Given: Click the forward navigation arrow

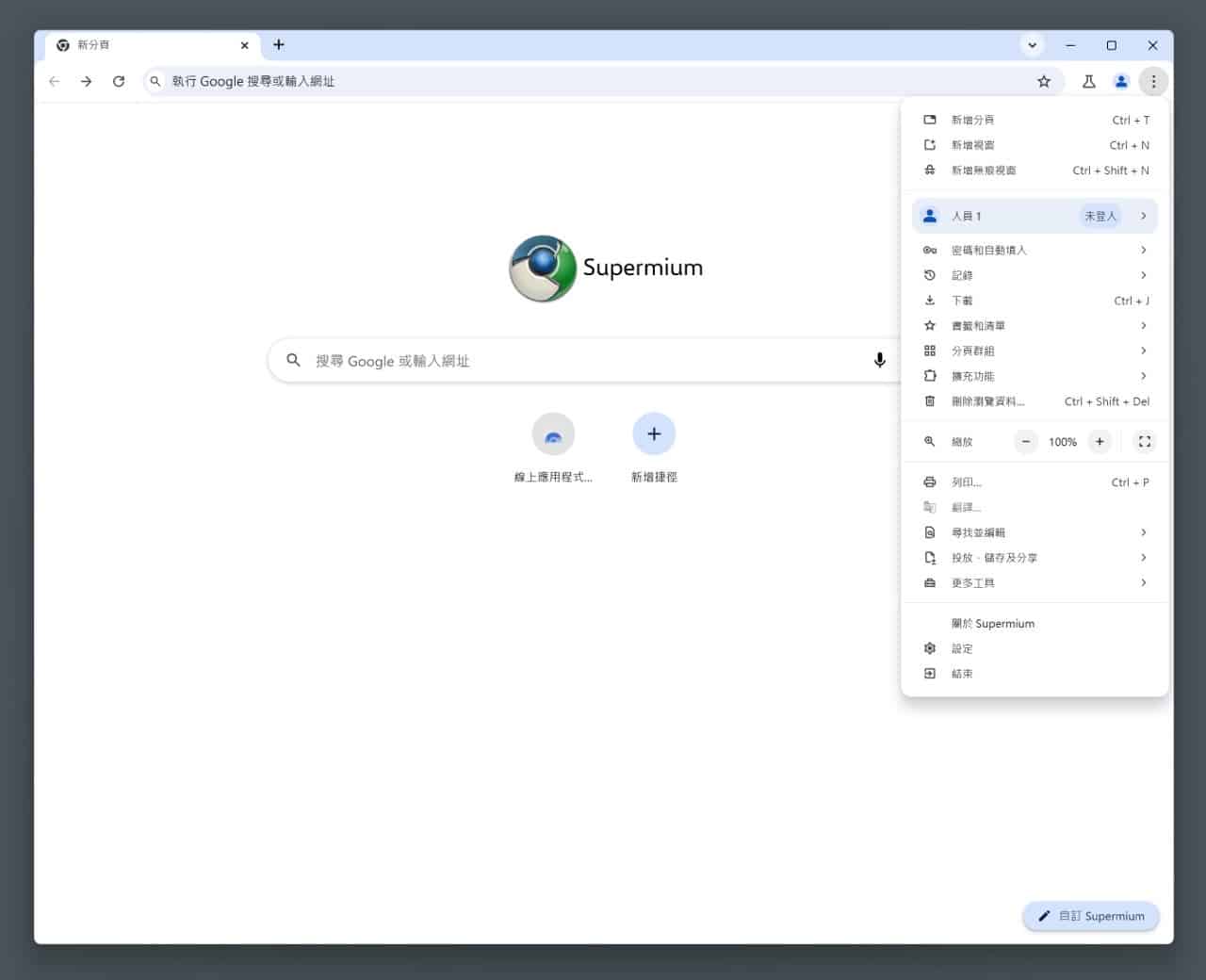Looking at the screenshot, I should (x=87, y=82).
